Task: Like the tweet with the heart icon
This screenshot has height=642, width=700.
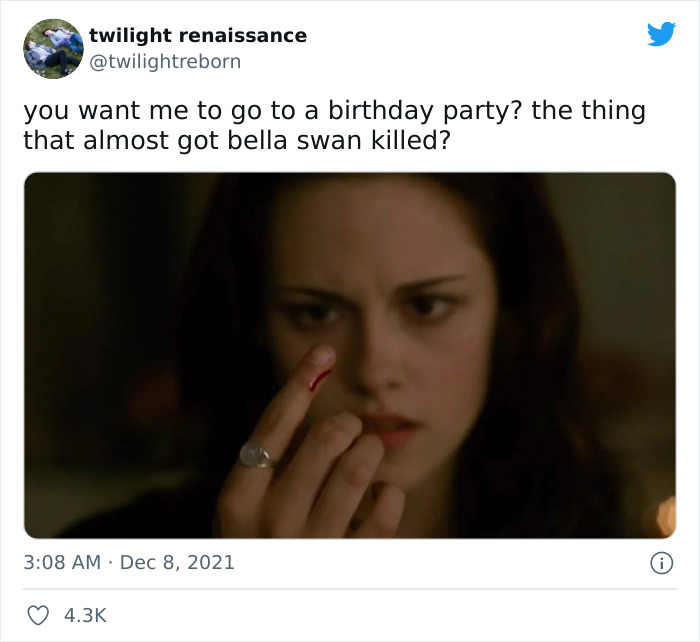Action: 38,615
